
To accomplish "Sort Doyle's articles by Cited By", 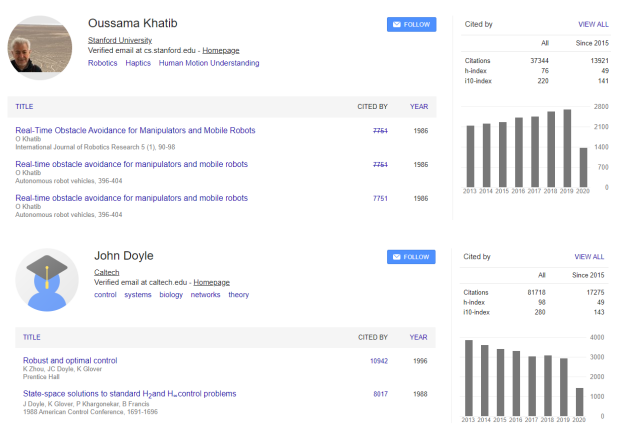I will 372,338.
